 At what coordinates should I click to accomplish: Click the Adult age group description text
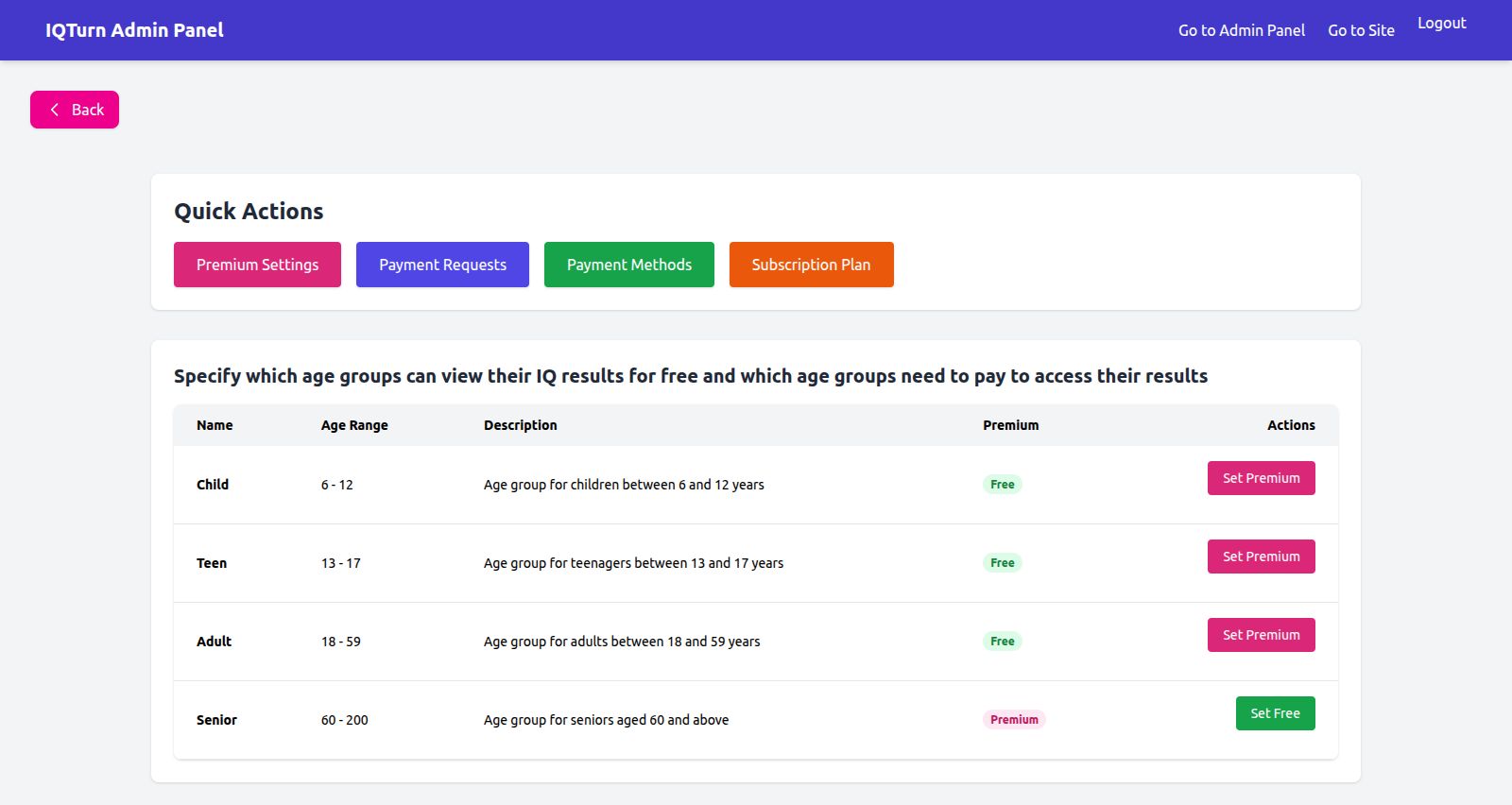coord(622,642)
